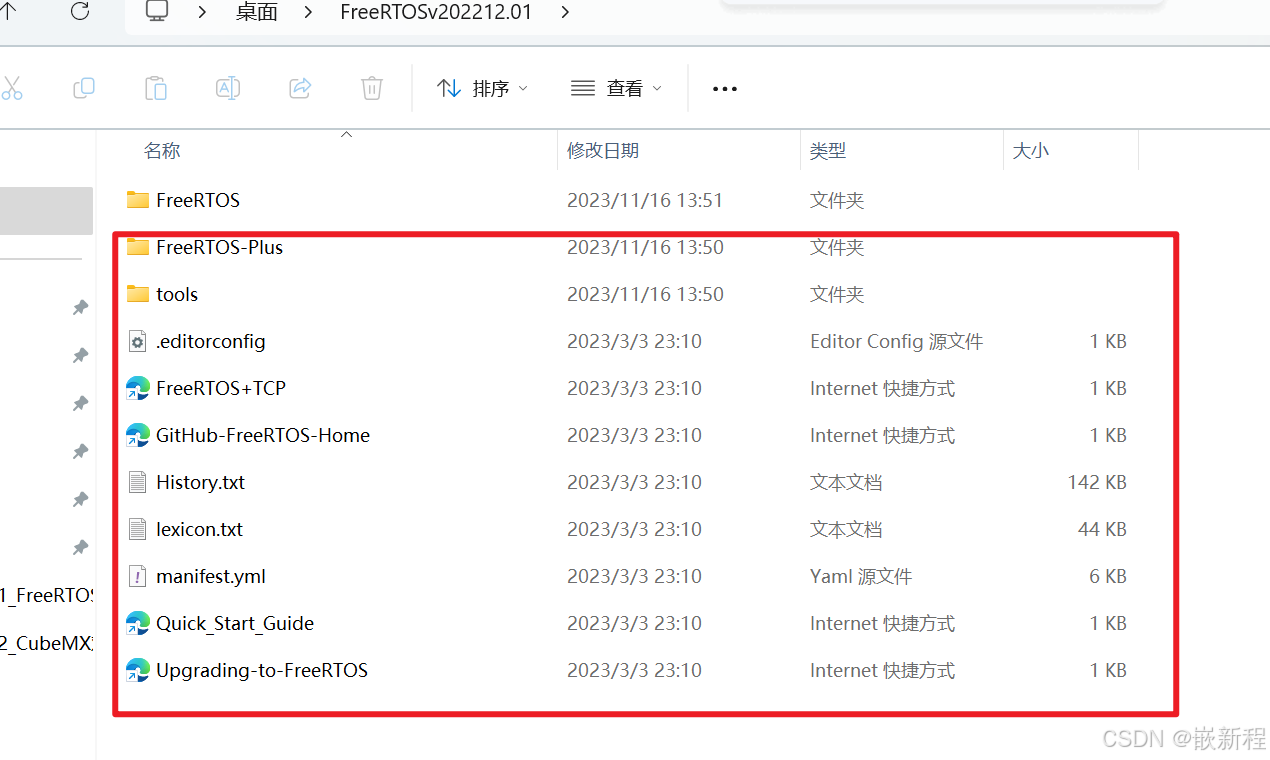
Task: Click the FreeRTOS-Plus folder name
Action: 220,247
